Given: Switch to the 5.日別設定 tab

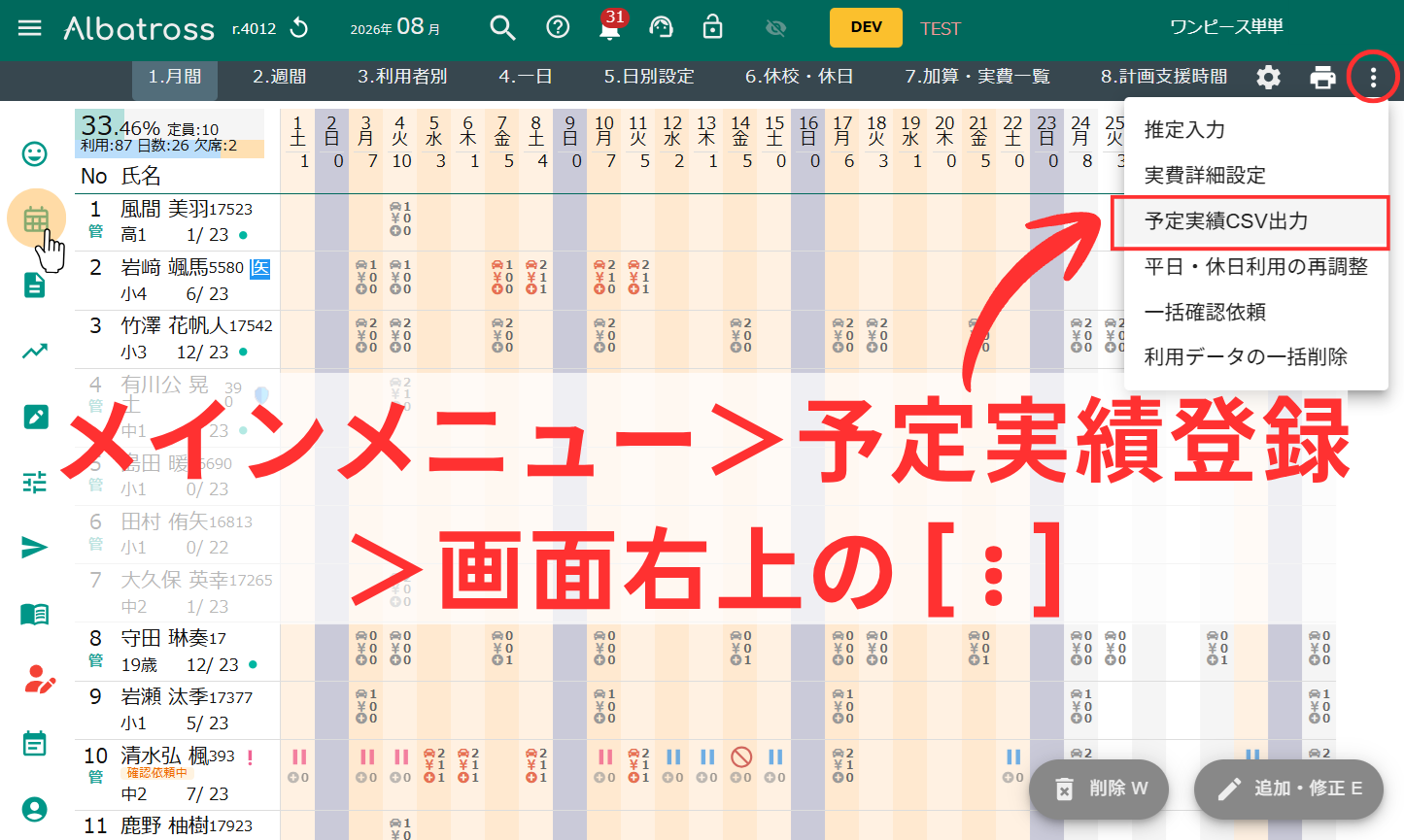Looking at the screenshot, I should pyautogui.click(x=649, y=77).
